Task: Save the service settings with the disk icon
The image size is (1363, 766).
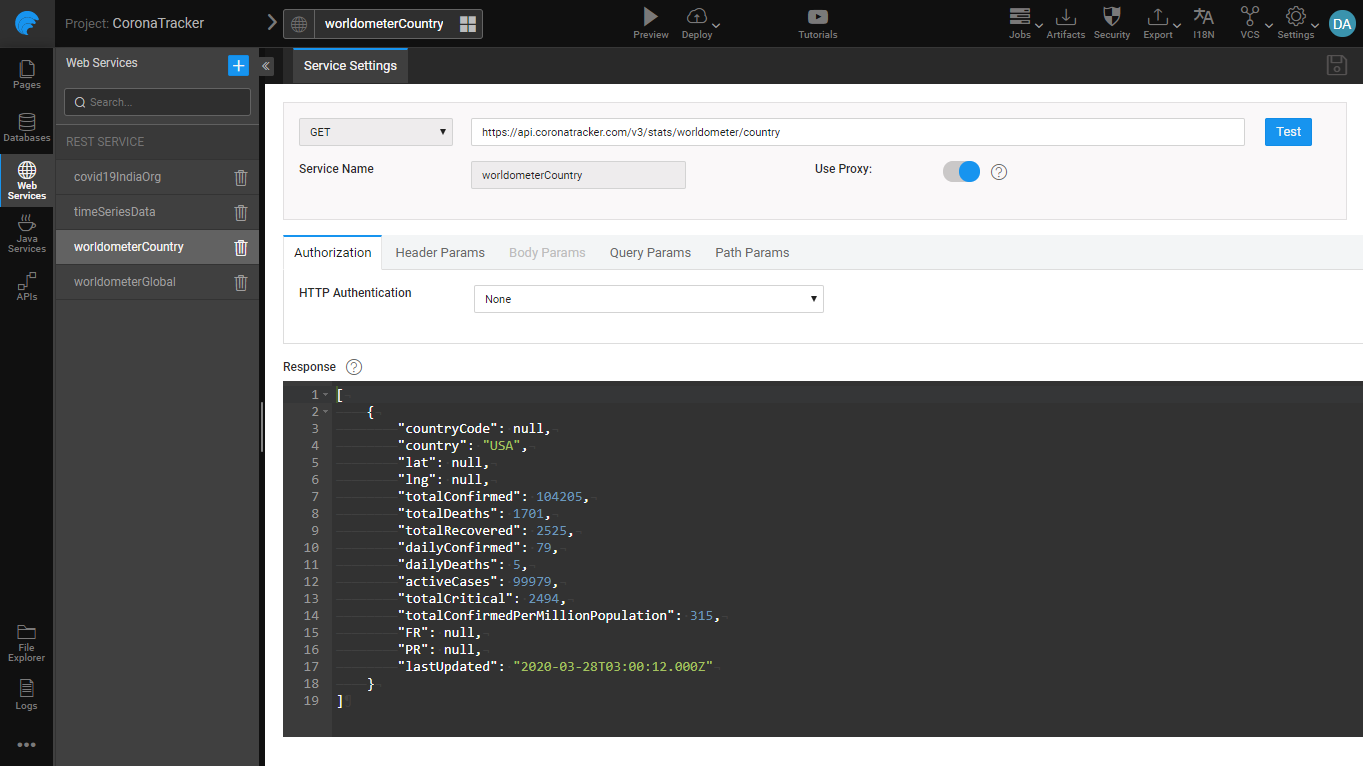Action: coord(1336,65)
